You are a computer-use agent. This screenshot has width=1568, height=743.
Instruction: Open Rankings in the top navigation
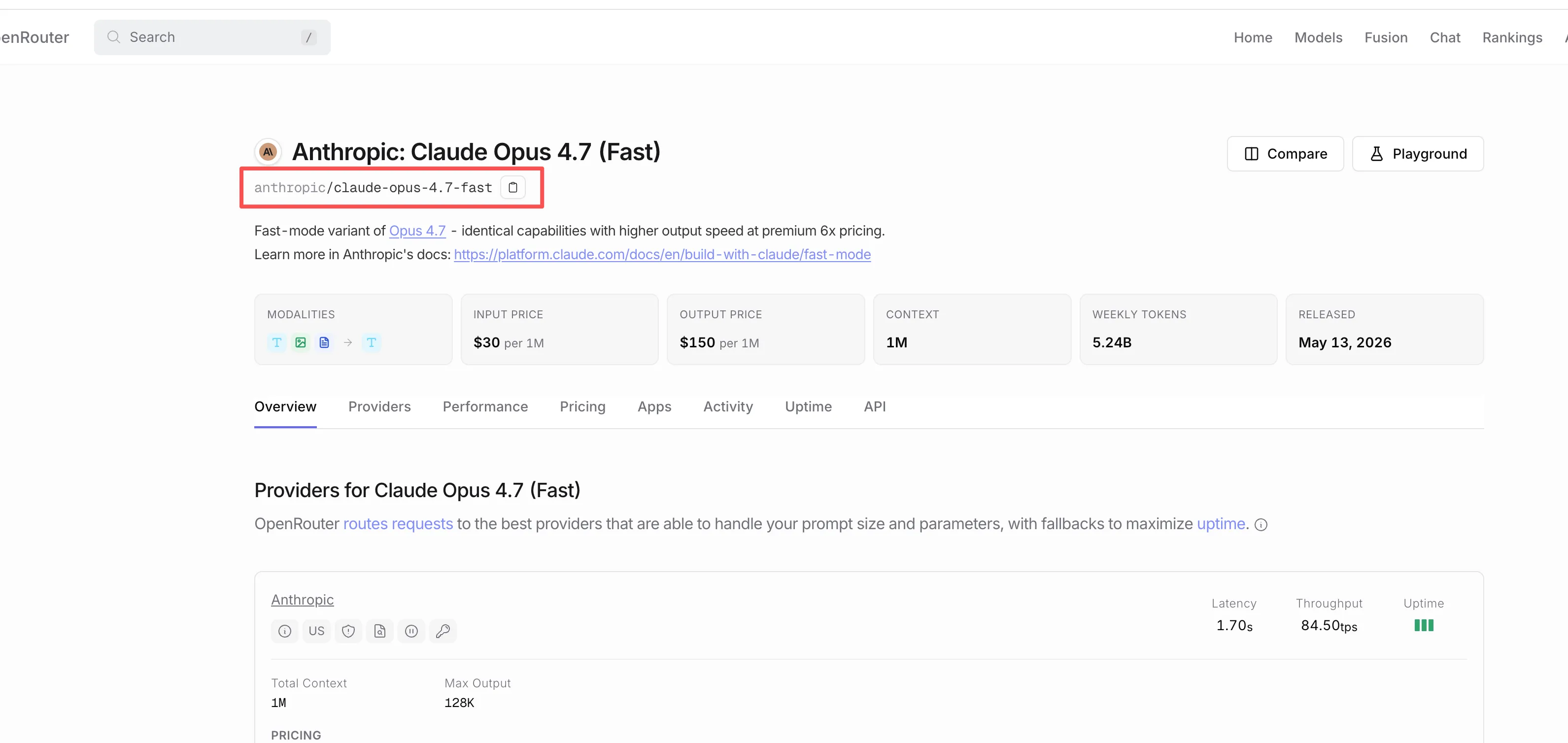1512,38
